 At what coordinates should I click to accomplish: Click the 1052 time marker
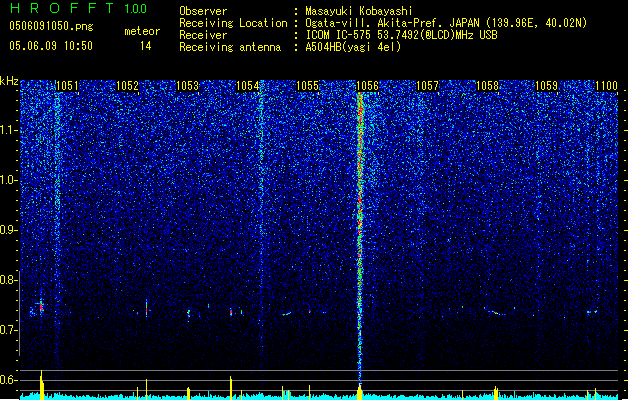[127, 85]
